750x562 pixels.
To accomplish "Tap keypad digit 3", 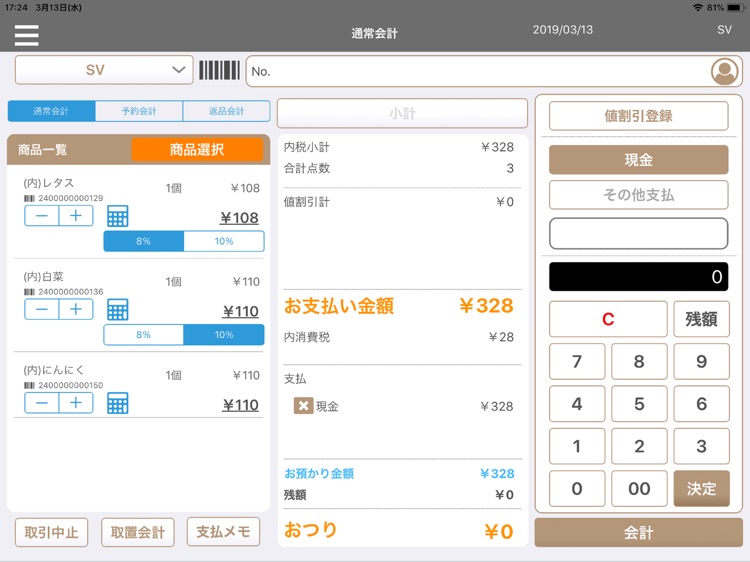I will click(701, 446).
